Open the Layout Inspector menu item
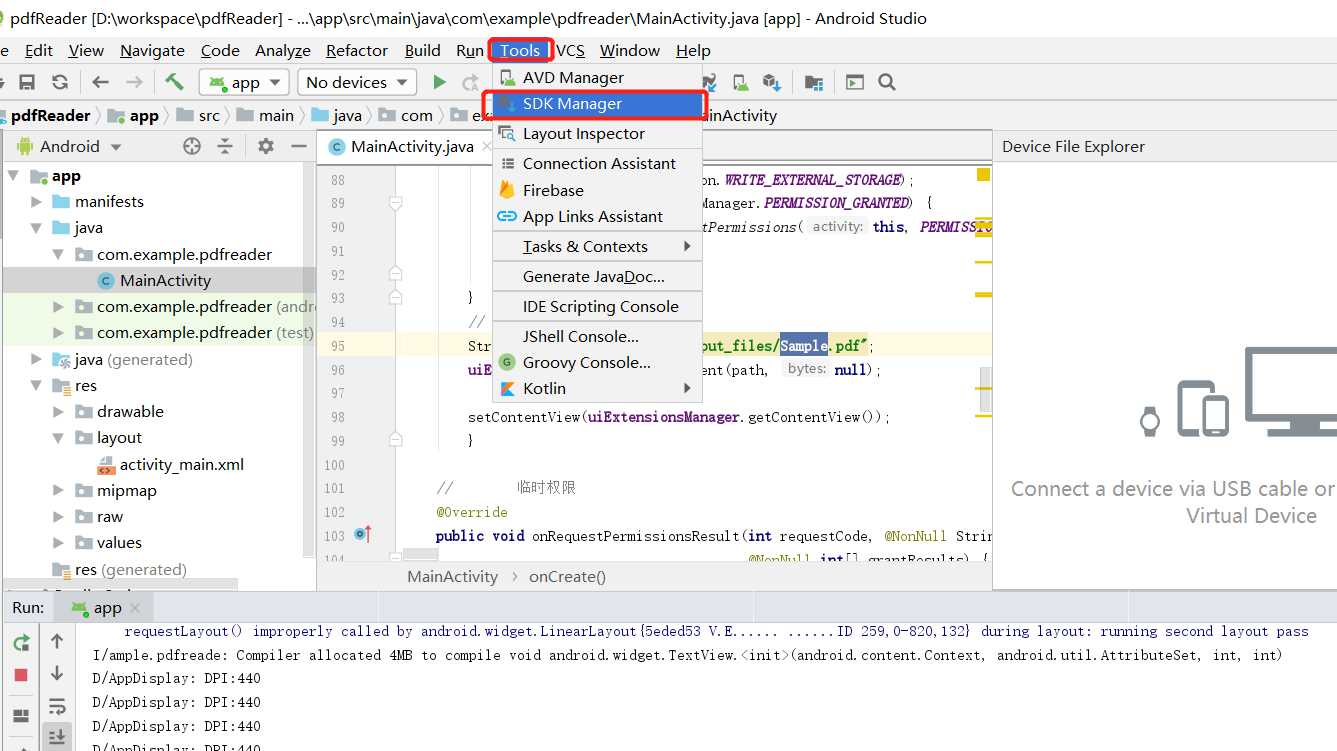Viewport: 1337px width, 751px height. (x=583, y=134)
